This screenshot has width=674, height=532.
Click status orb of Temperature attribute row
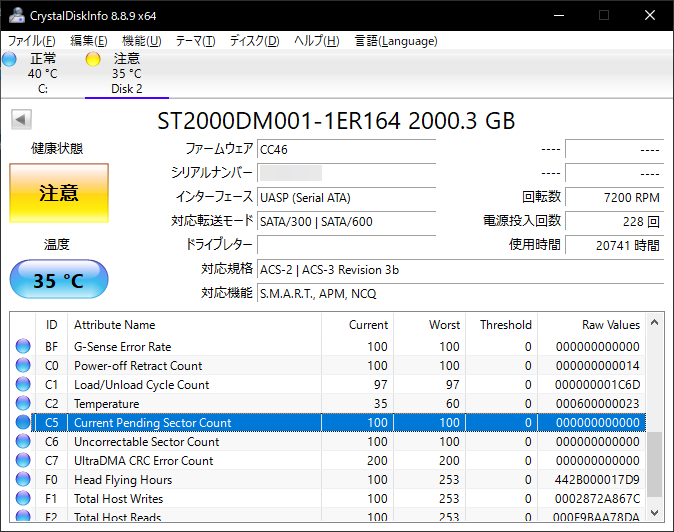coord(23,403)
